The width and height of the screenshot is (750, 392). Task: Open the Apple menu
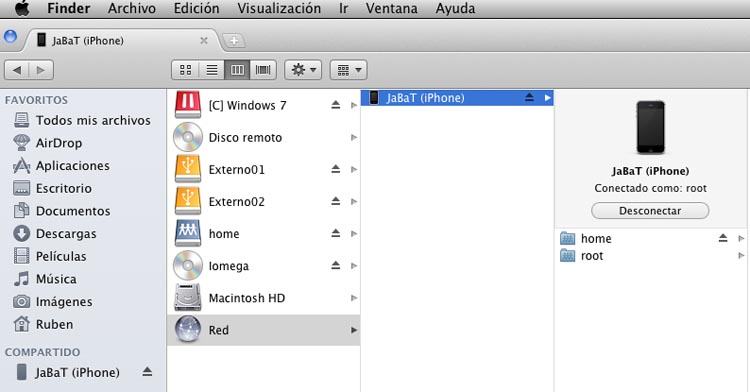pos(22,8)
